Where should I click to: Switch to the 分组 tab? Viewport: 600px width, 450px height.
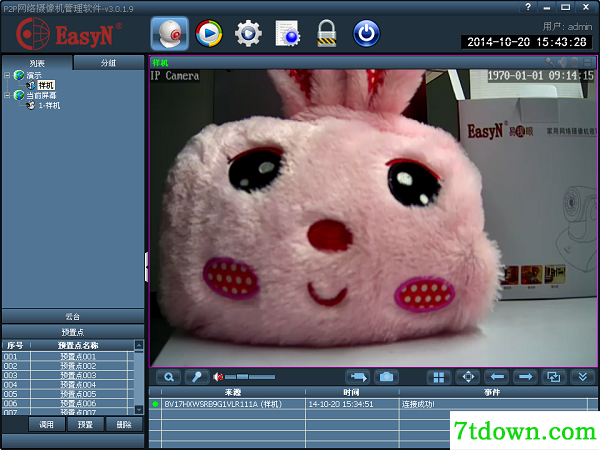(x=109, y=63)
